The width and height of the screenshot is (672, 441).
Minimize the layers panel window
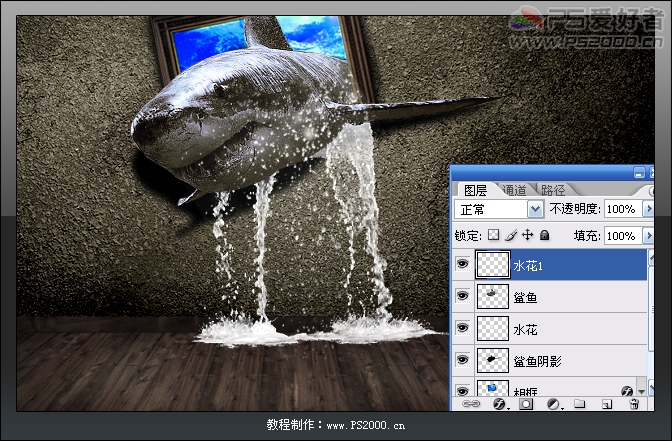[x=639, y=173]
